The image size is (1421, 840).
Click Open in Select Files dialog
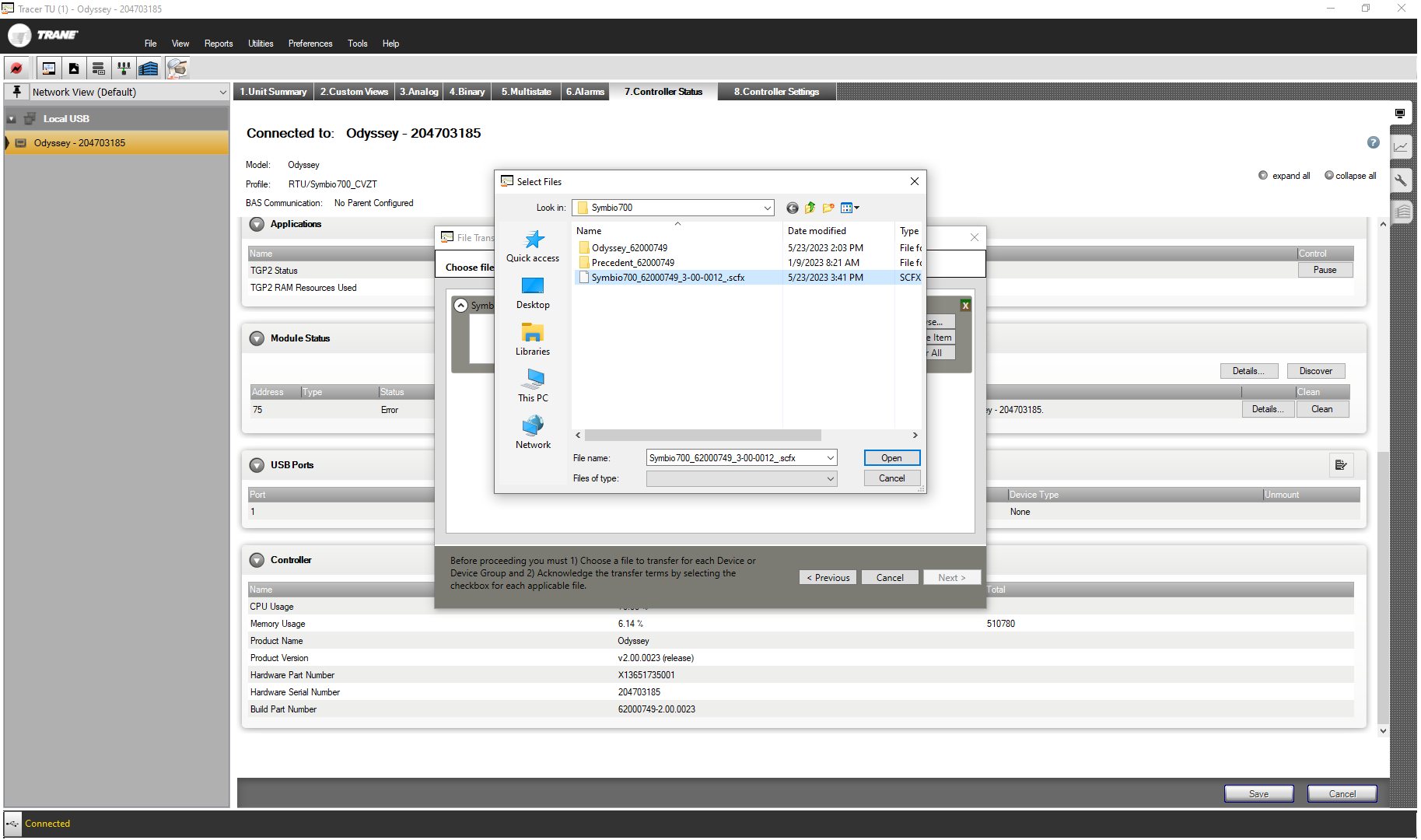(892, 458)
